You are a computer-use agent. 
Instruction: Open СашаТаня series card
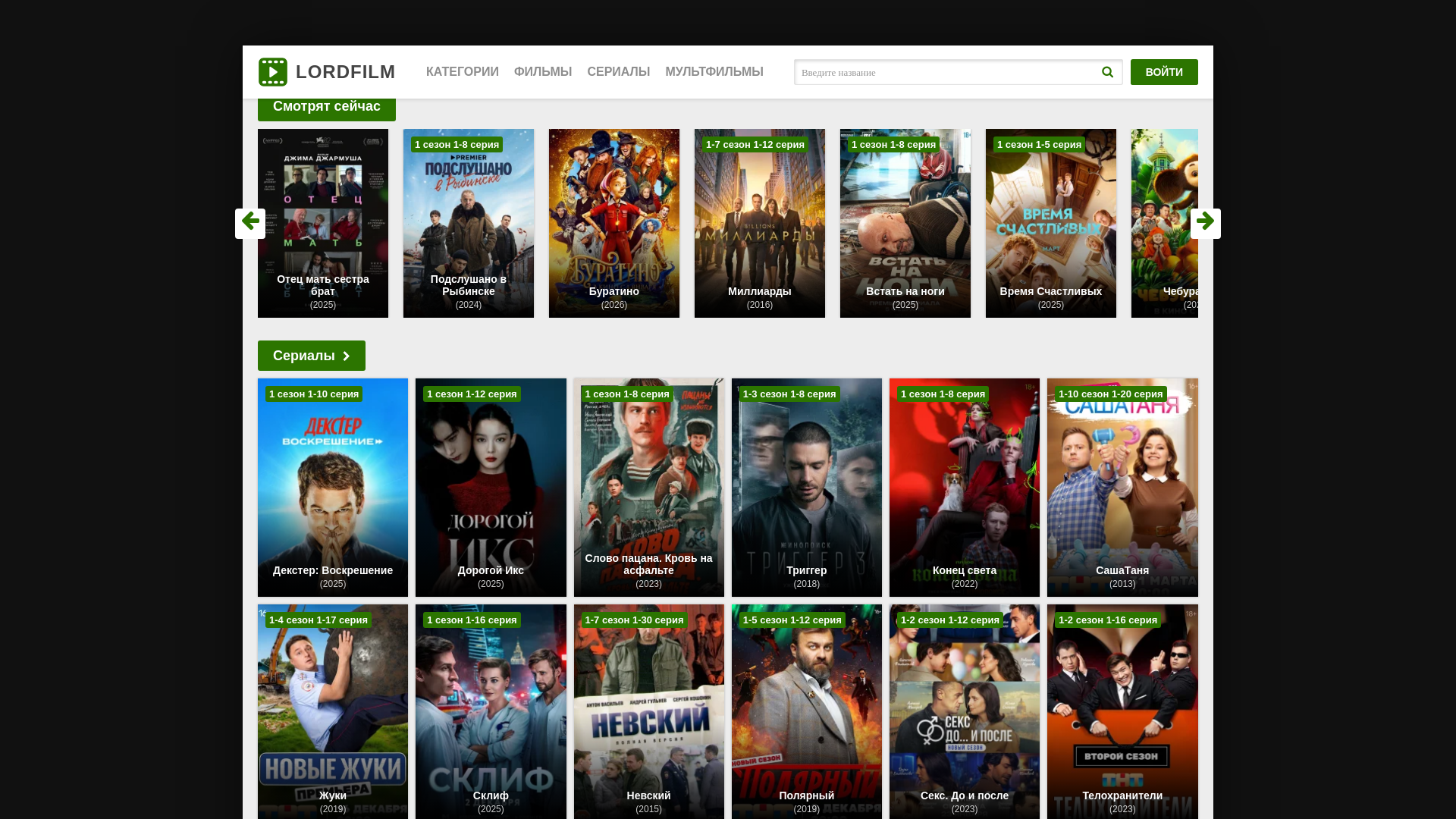click(x=1122, y=488)
